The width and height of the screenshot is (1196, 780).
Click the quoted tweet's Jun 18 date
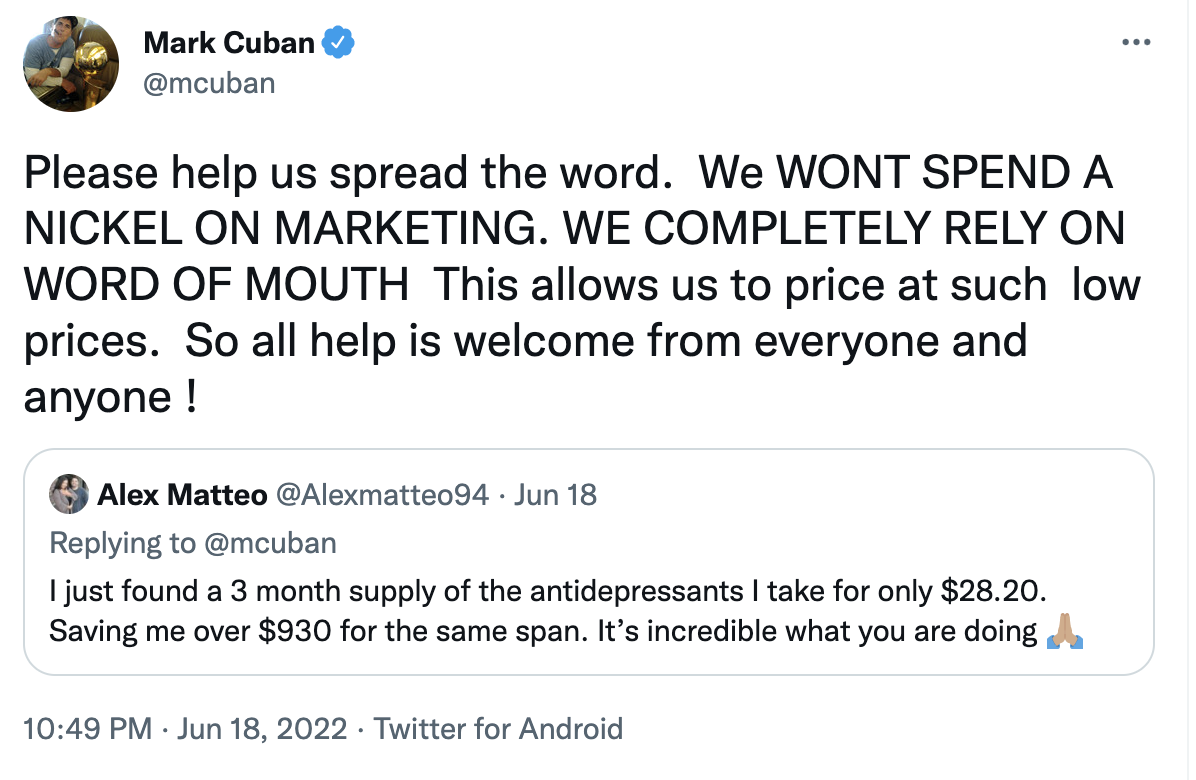[555, 494]
